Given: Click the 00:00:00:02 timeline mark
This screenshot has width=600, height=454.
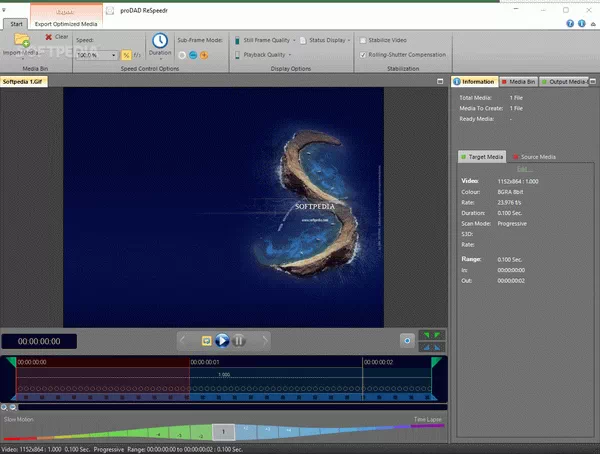Looking at the screenshot, I should point(378,362).
